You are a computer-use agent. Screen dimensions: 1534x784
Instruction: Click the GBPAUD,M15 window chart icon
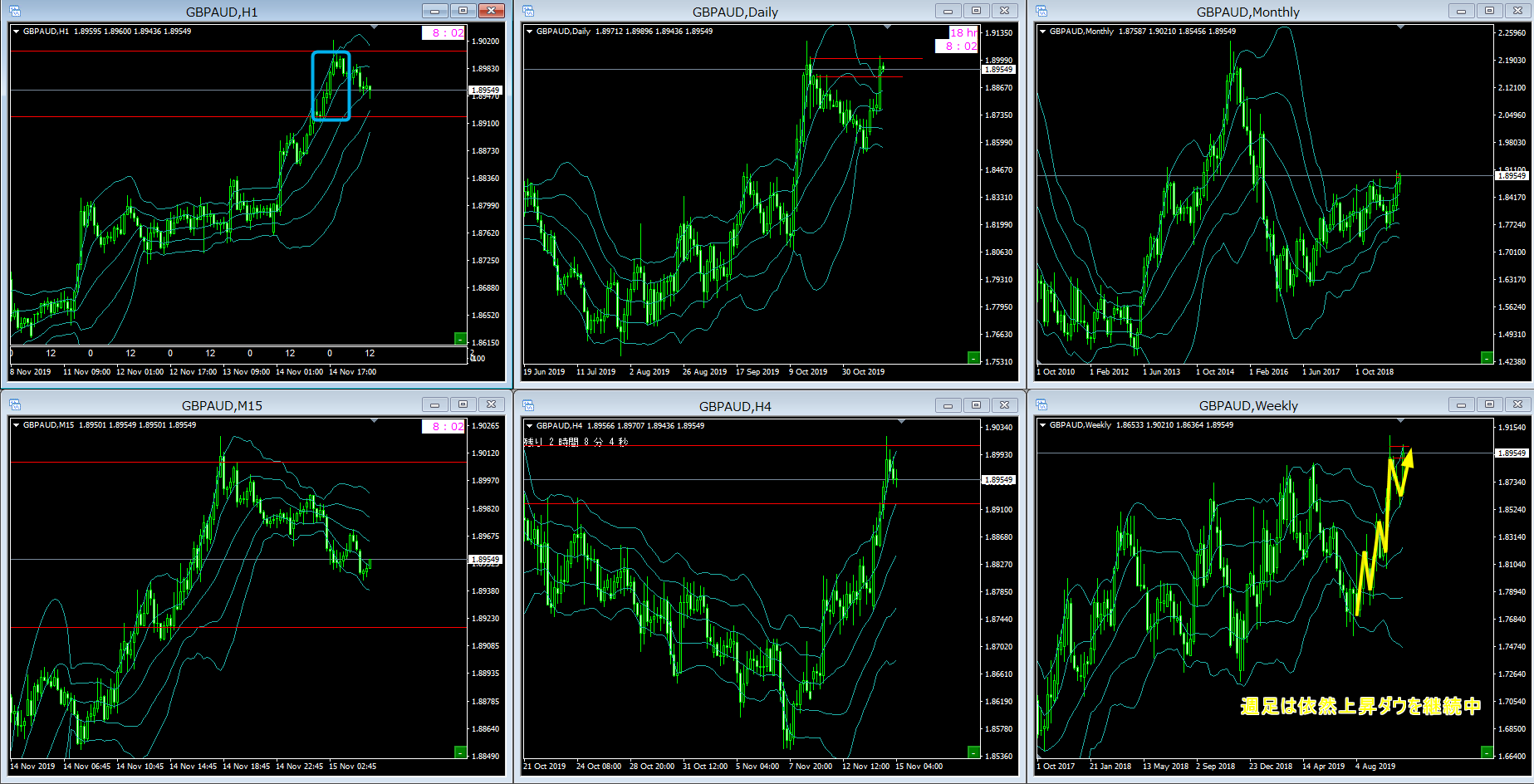(x=15, y=405)
